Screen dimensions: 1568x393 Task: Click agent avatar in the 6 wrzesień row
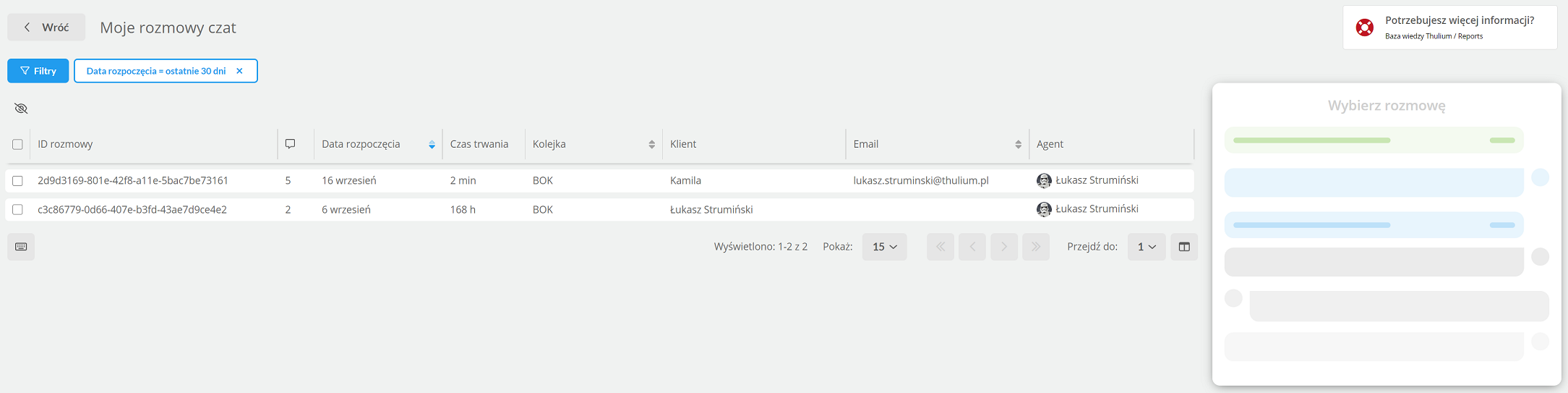[1044, 209]
